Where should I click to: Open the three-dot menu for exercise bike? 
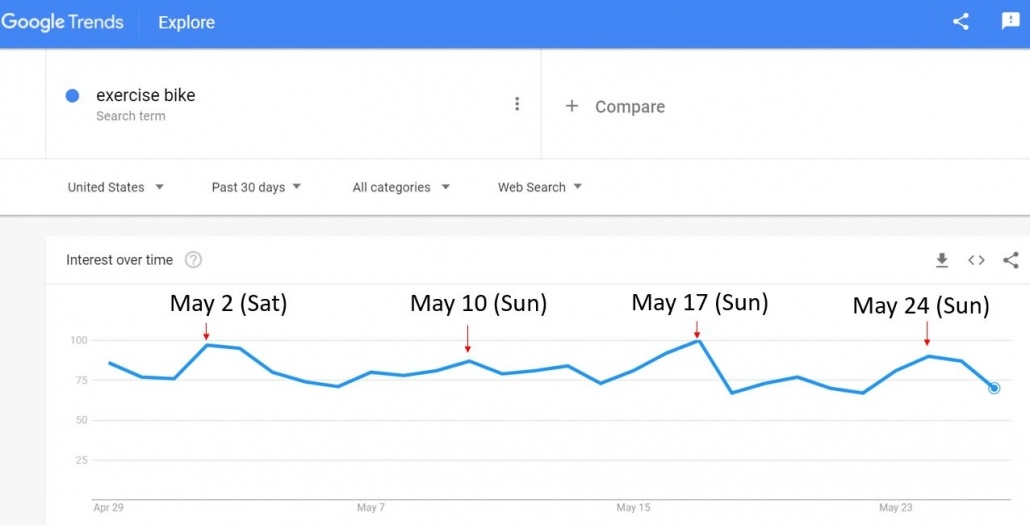tap(517, 104)
